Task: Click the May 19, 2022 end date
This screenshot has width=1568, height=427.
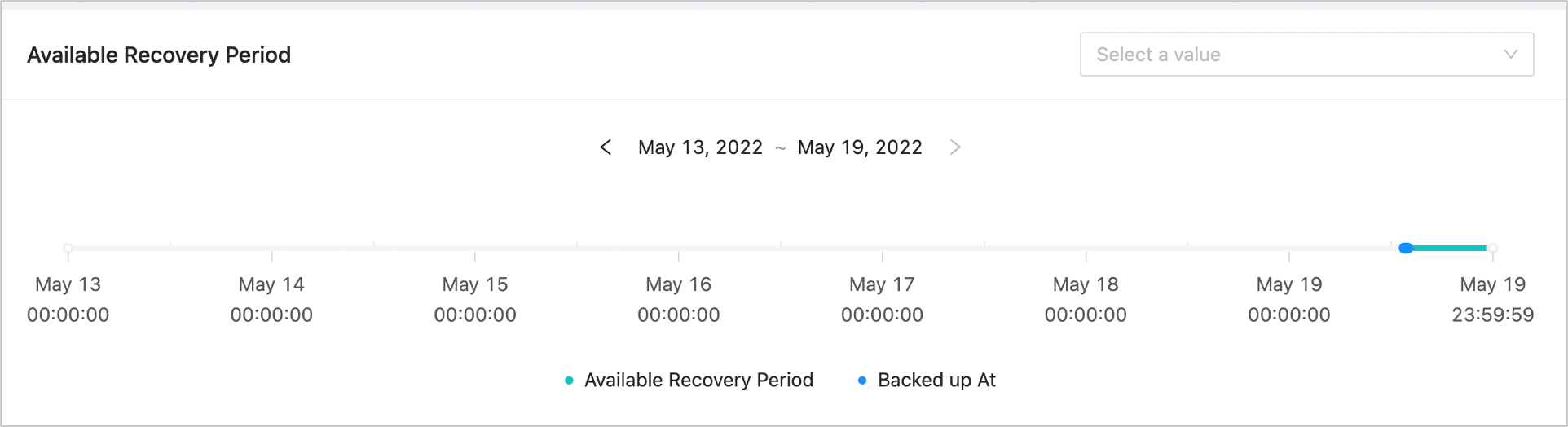Action: pos(860,147)
